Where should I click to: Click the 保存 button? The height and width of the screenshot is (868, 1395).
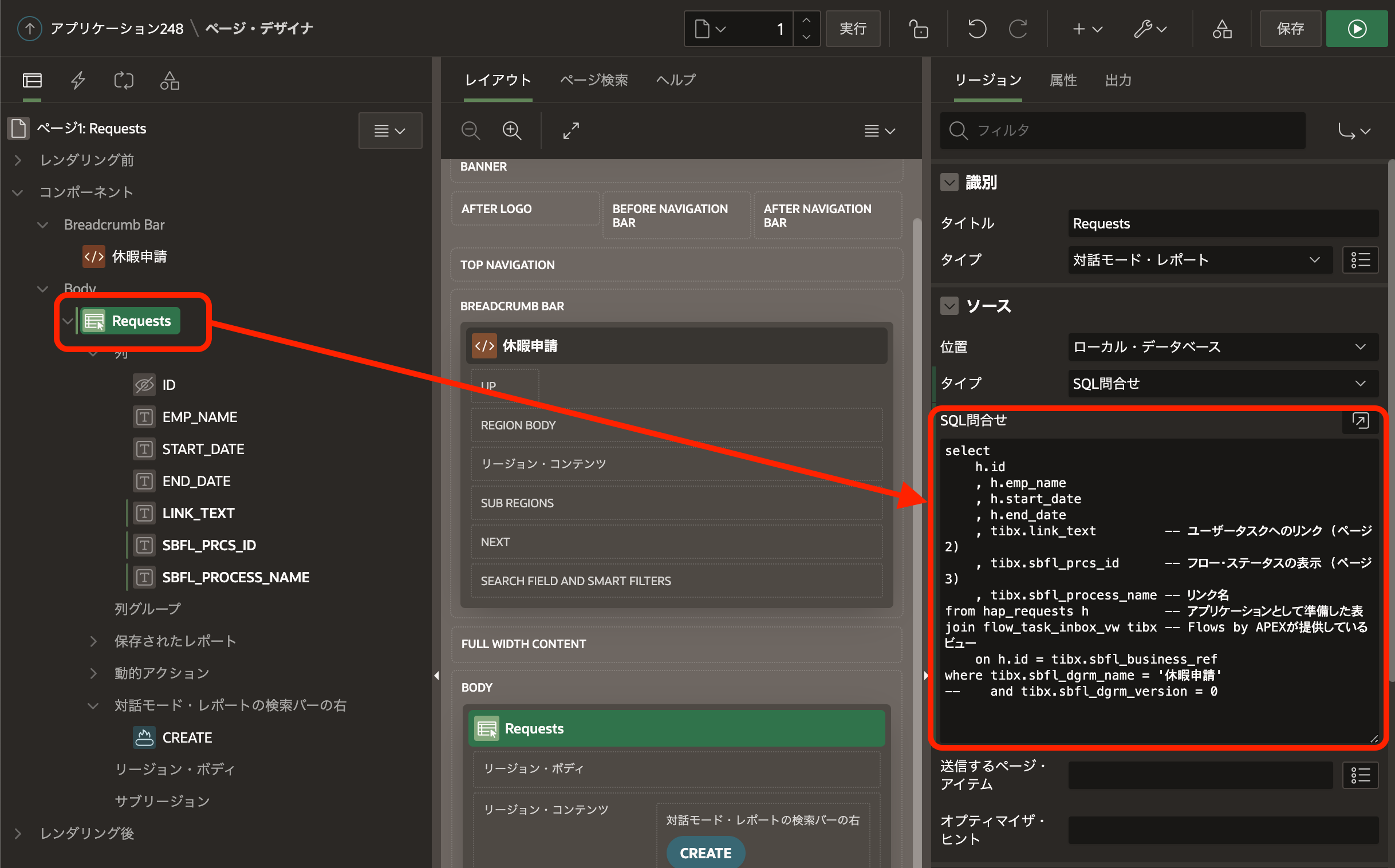1290,29
